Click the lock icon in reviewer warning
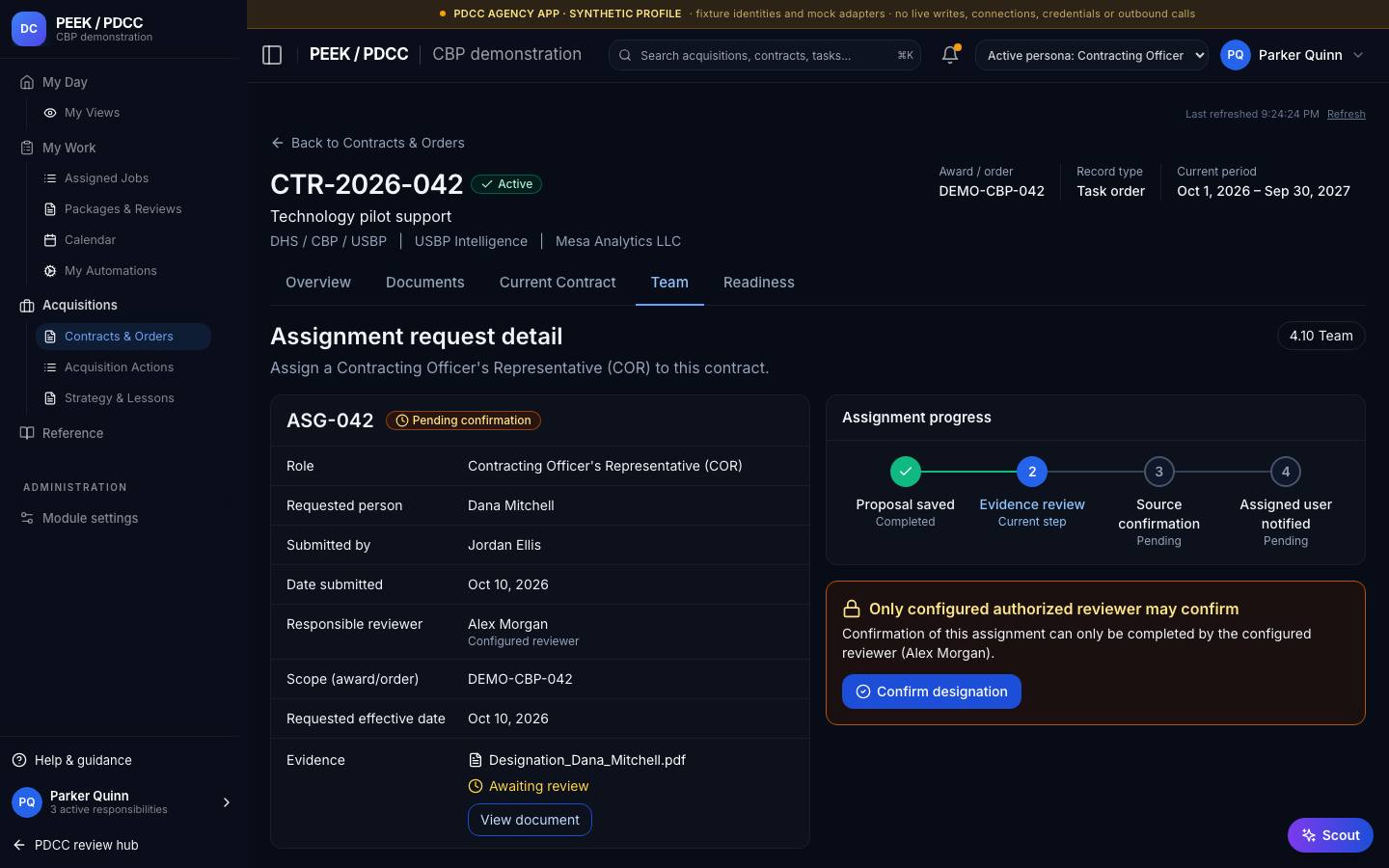Screen dimensions: 1389x868 coord(852,609)
